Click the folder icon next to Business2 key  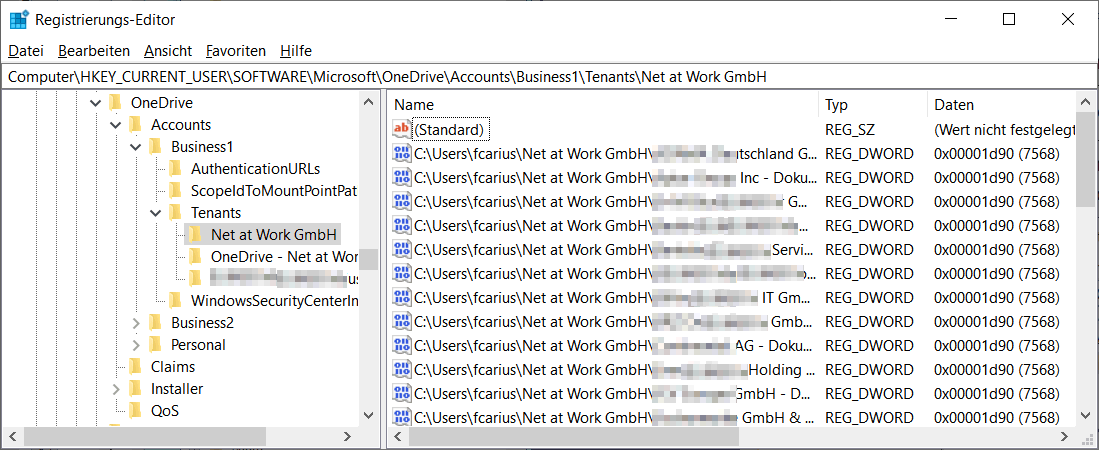156,322
